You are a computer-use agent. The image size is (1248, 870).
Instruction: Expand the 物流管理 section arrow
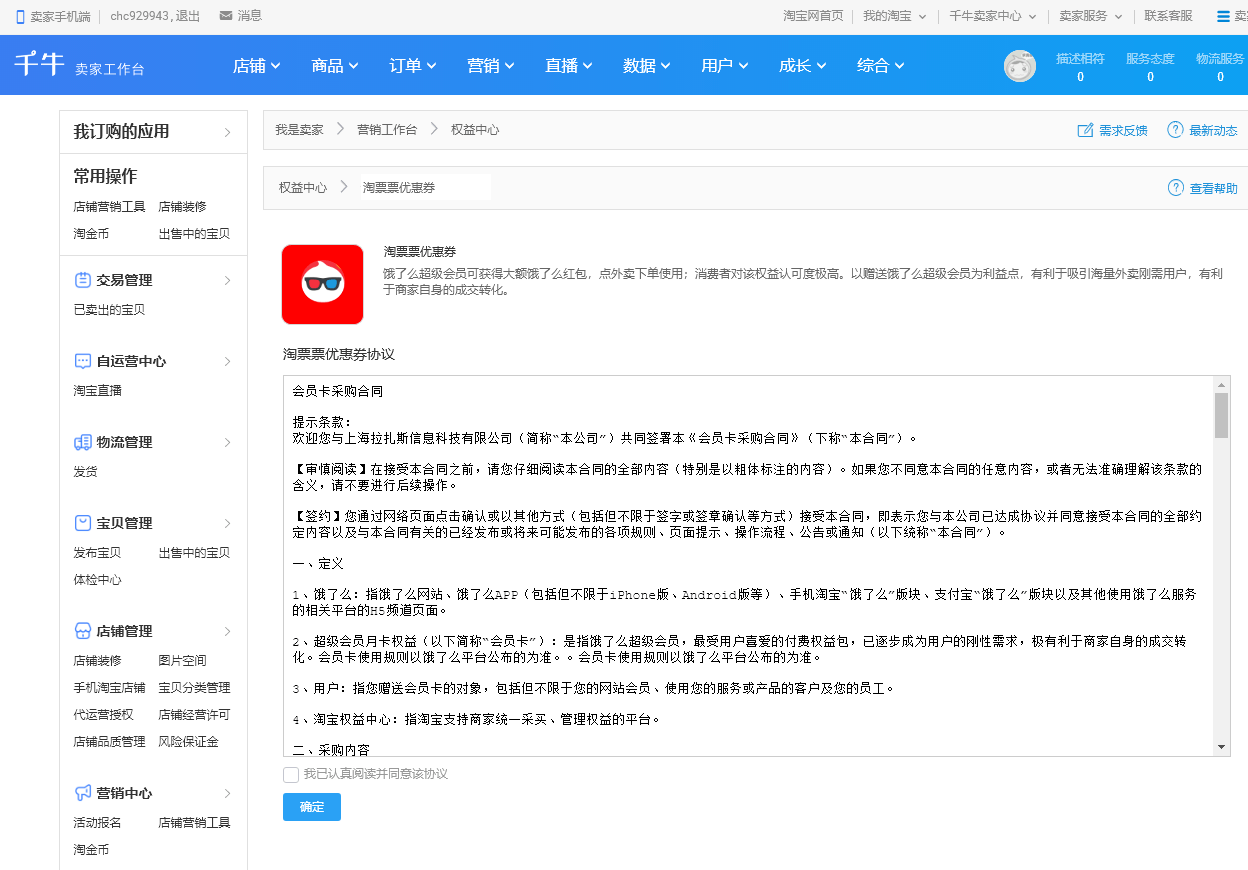227,442
